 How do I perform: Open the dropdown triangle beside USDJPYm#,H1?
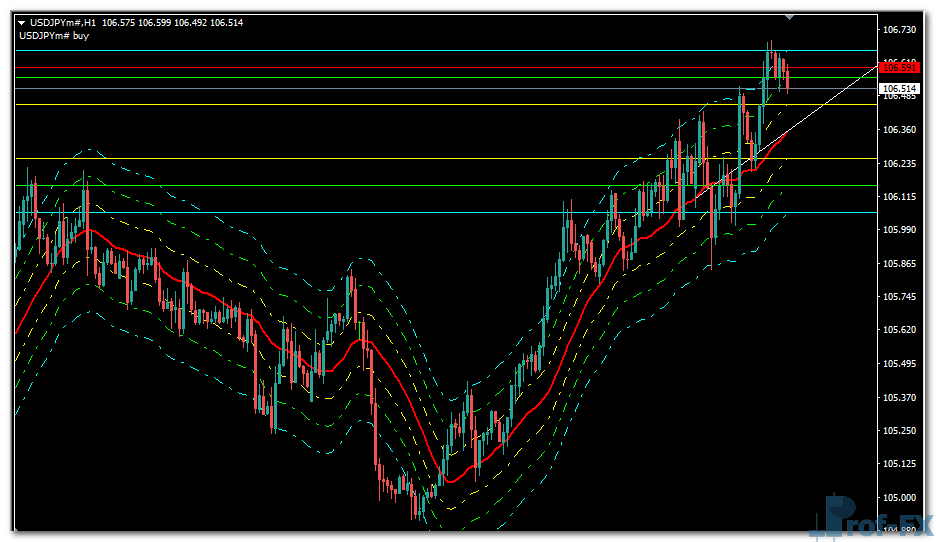[22, 22]
